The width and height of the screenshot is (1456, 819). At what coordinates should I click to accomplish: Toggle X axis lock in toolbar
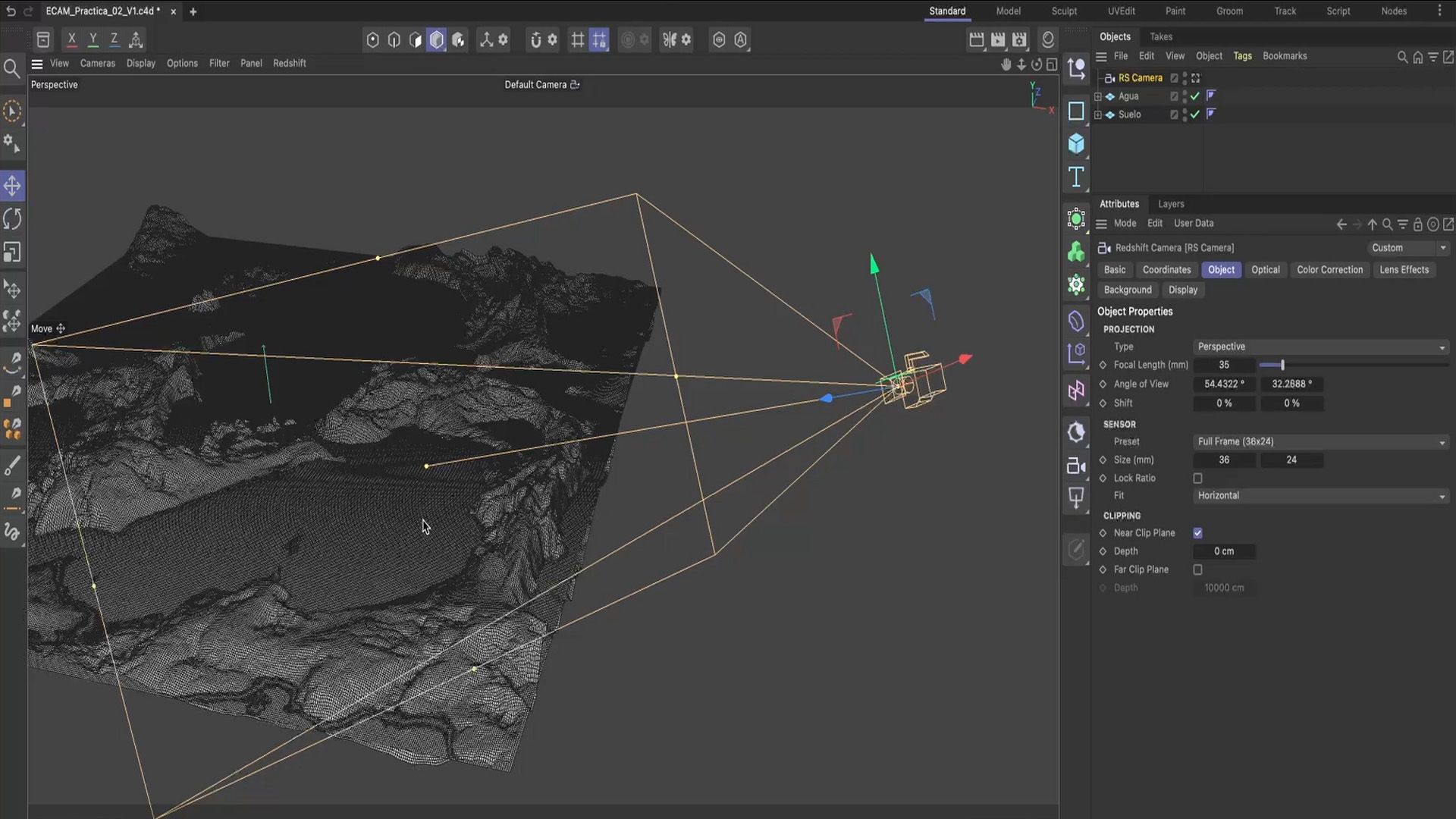(71, 39)
